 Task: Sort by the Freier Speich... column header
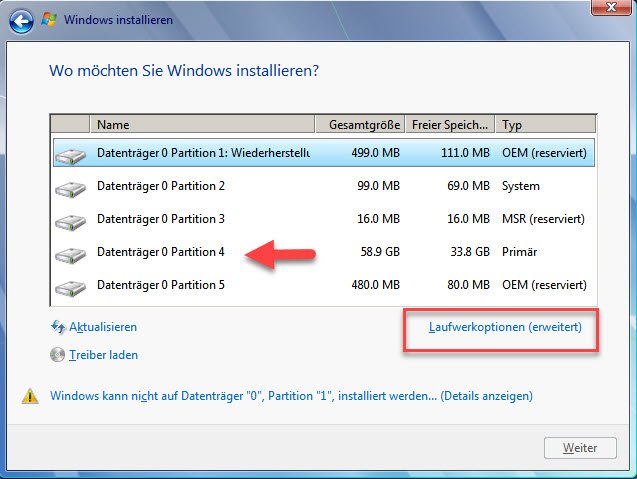click(x=450, y=124)
